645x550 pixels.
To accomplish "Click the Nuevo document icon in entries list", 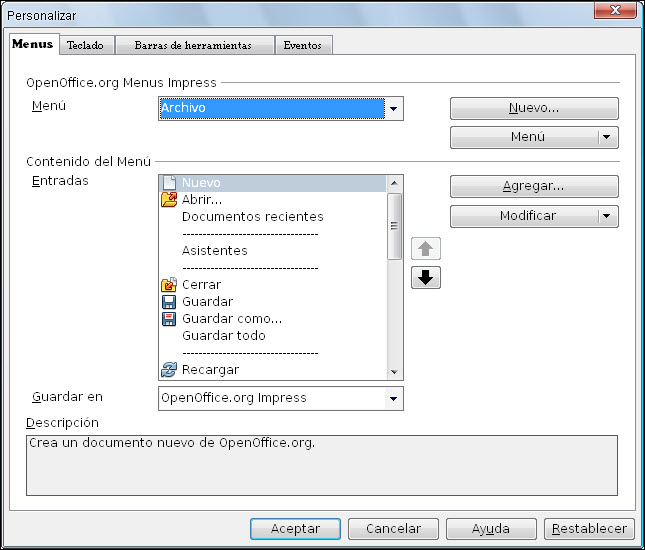I will 169,183.
